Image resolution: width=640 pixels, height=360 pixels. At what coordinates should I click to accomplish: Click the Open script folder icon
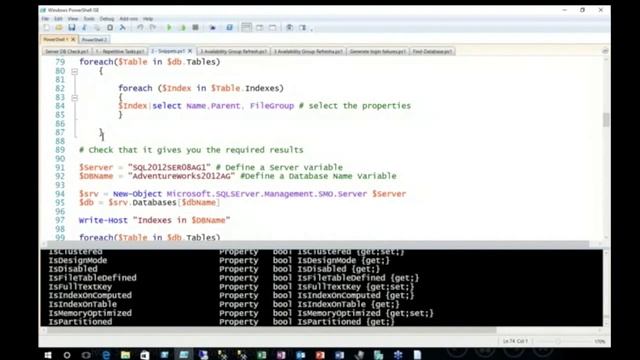(x=59, y=28)
